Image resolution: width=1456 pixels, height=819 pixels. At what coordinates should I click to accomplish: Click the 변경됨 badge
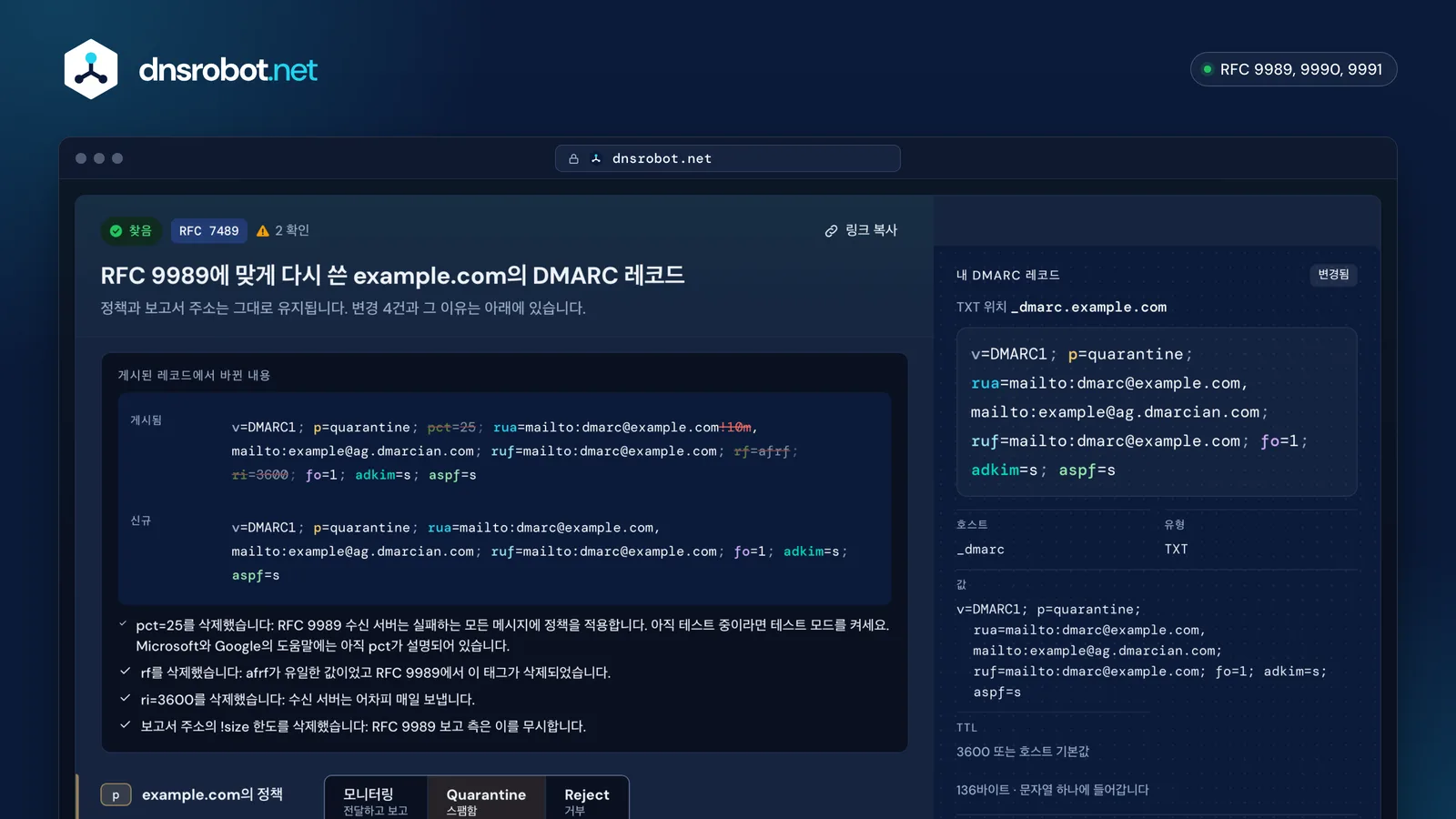[x=1333, y=275]
